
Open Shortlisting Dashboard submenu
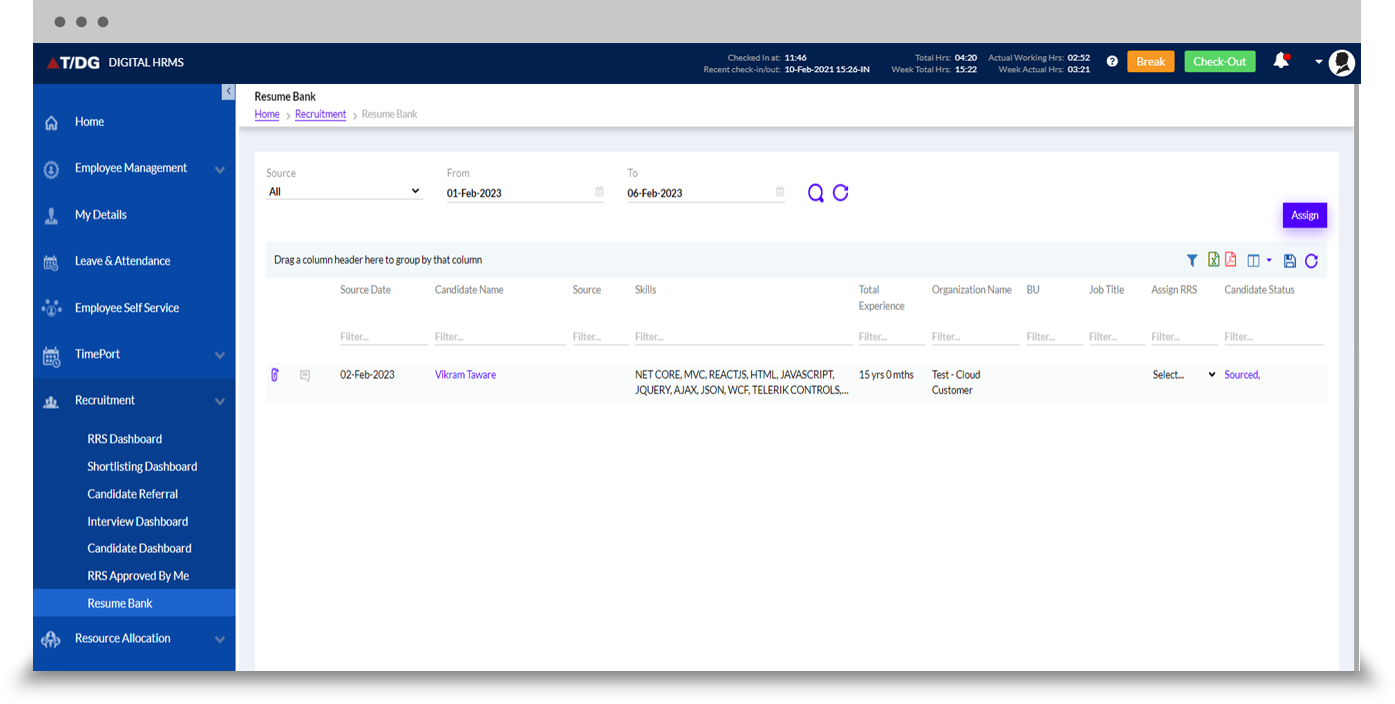pyautogui.click(x=142, y=467)
